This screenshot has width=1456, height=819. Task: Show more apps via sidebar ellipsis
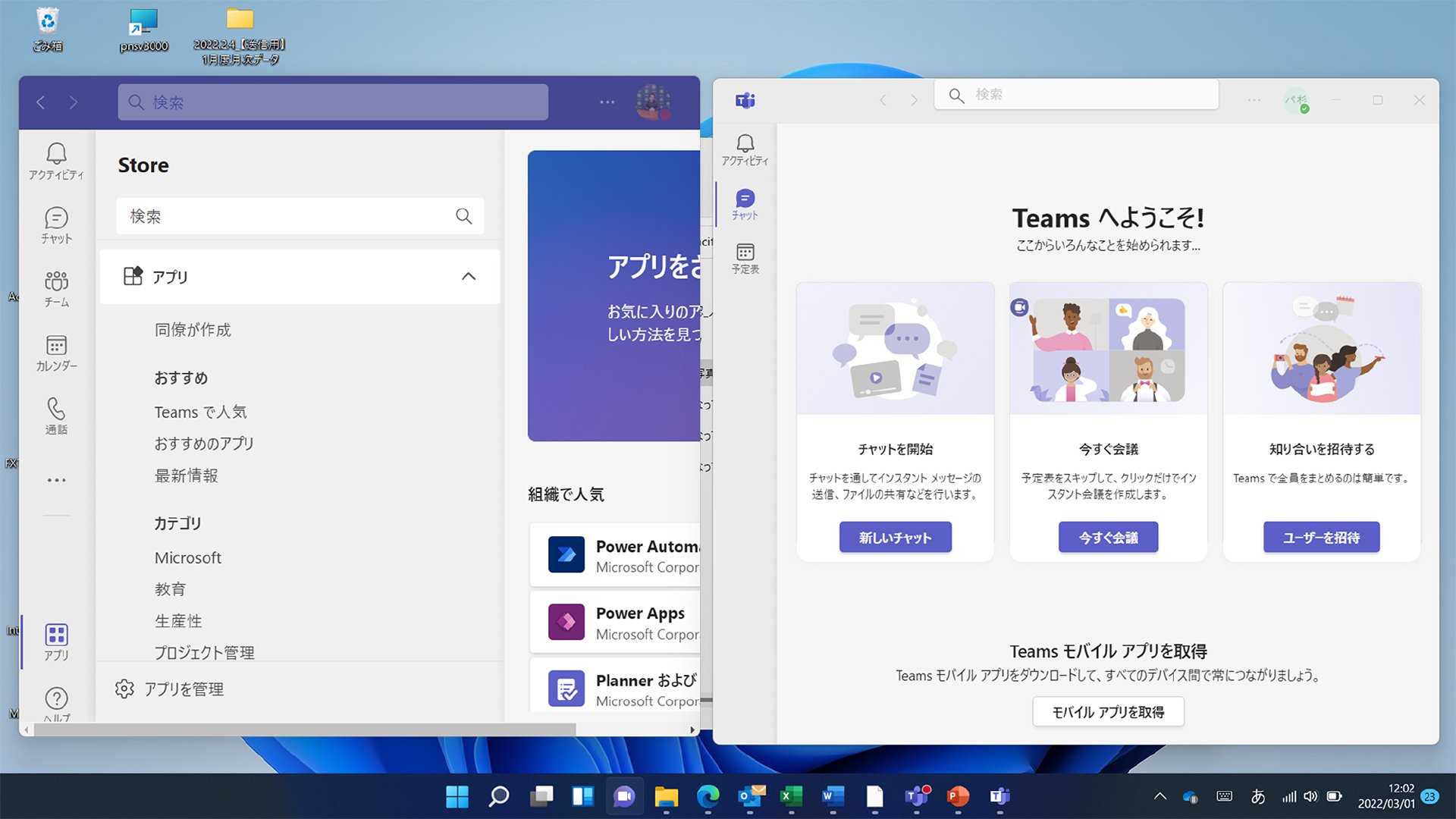pyautogui.click(x=56, y=480)
